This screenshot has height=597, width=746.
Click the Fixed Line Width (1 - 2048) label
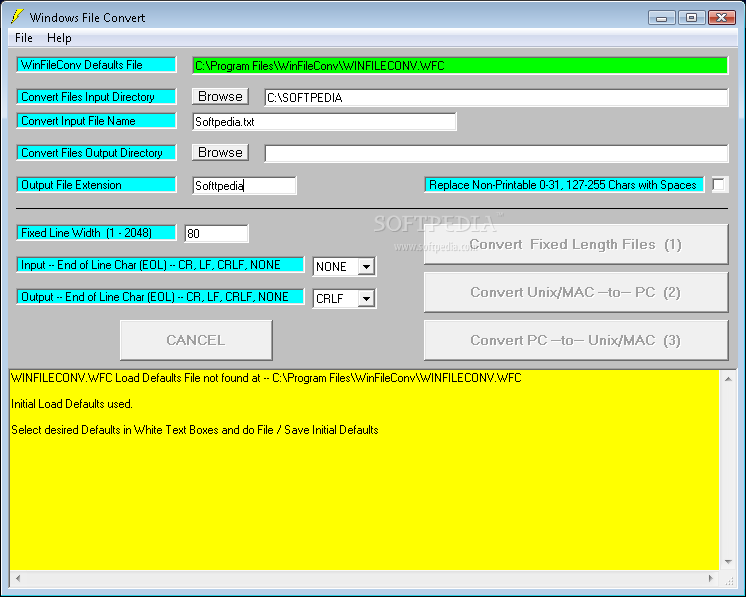(x=97, y=233)
